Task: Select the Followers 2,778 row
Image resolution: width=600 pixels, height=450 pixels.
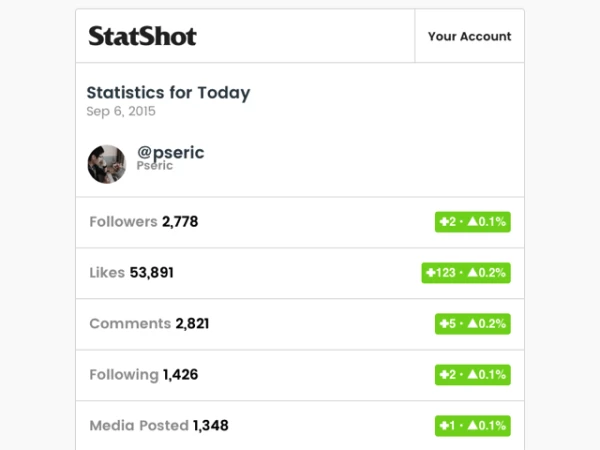Action: tap(300, 222)
